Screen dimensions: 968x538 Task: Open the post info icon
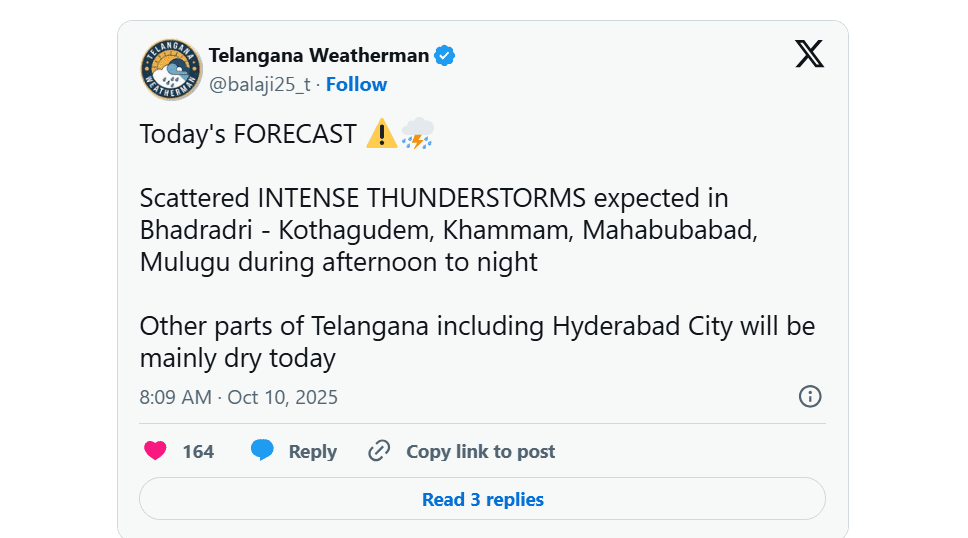810,396
